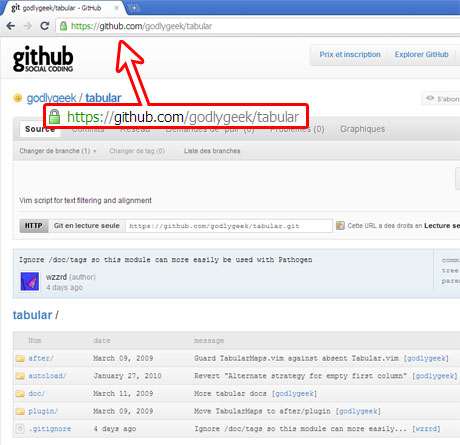The height and width of the screenshot is (445, 460).
Task: Click 'Guard TabularMaps.vim against absent' message
Action: [x=296, y=358]
